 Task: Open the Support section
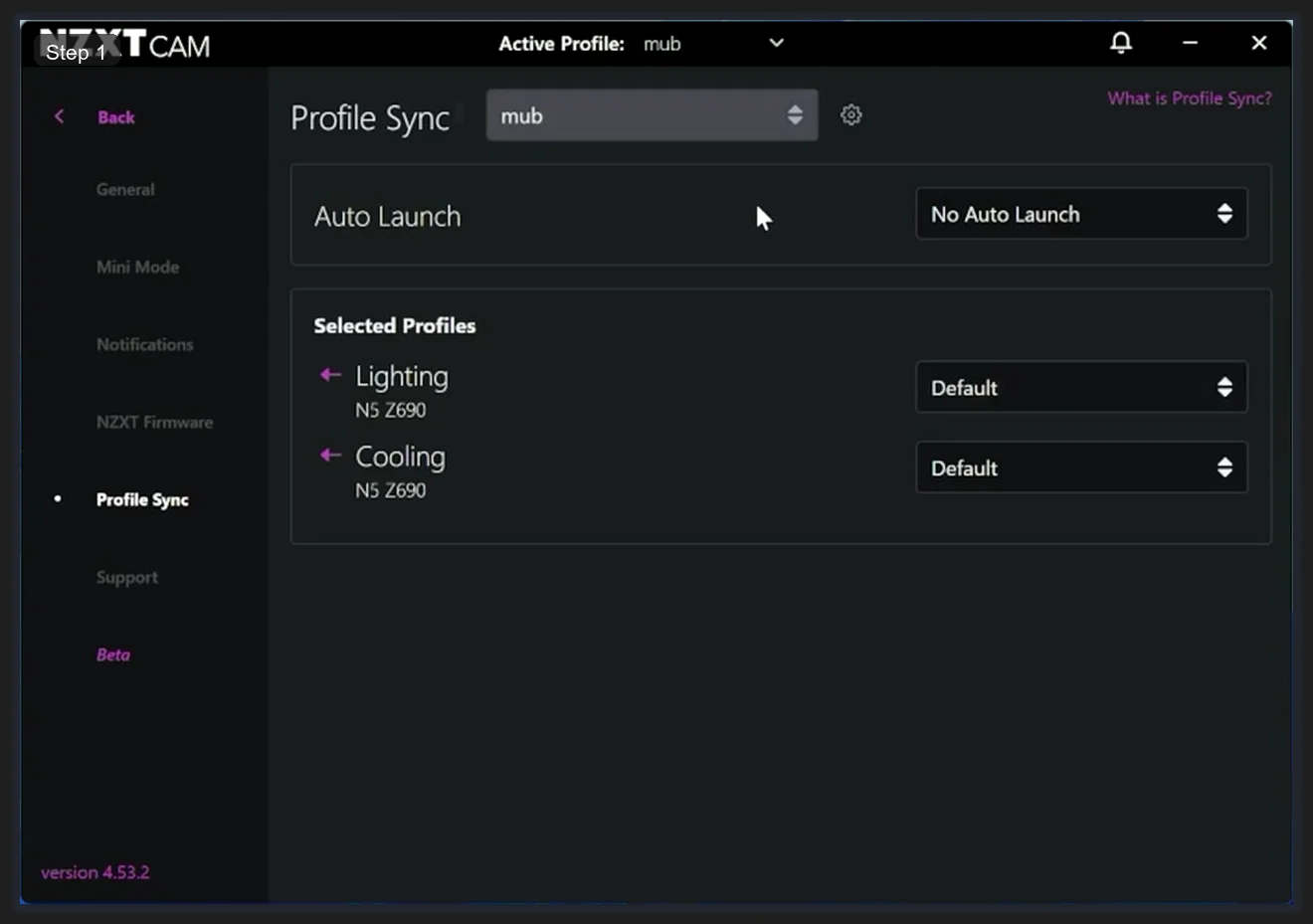pyautogui.click(x=126, y=577)
